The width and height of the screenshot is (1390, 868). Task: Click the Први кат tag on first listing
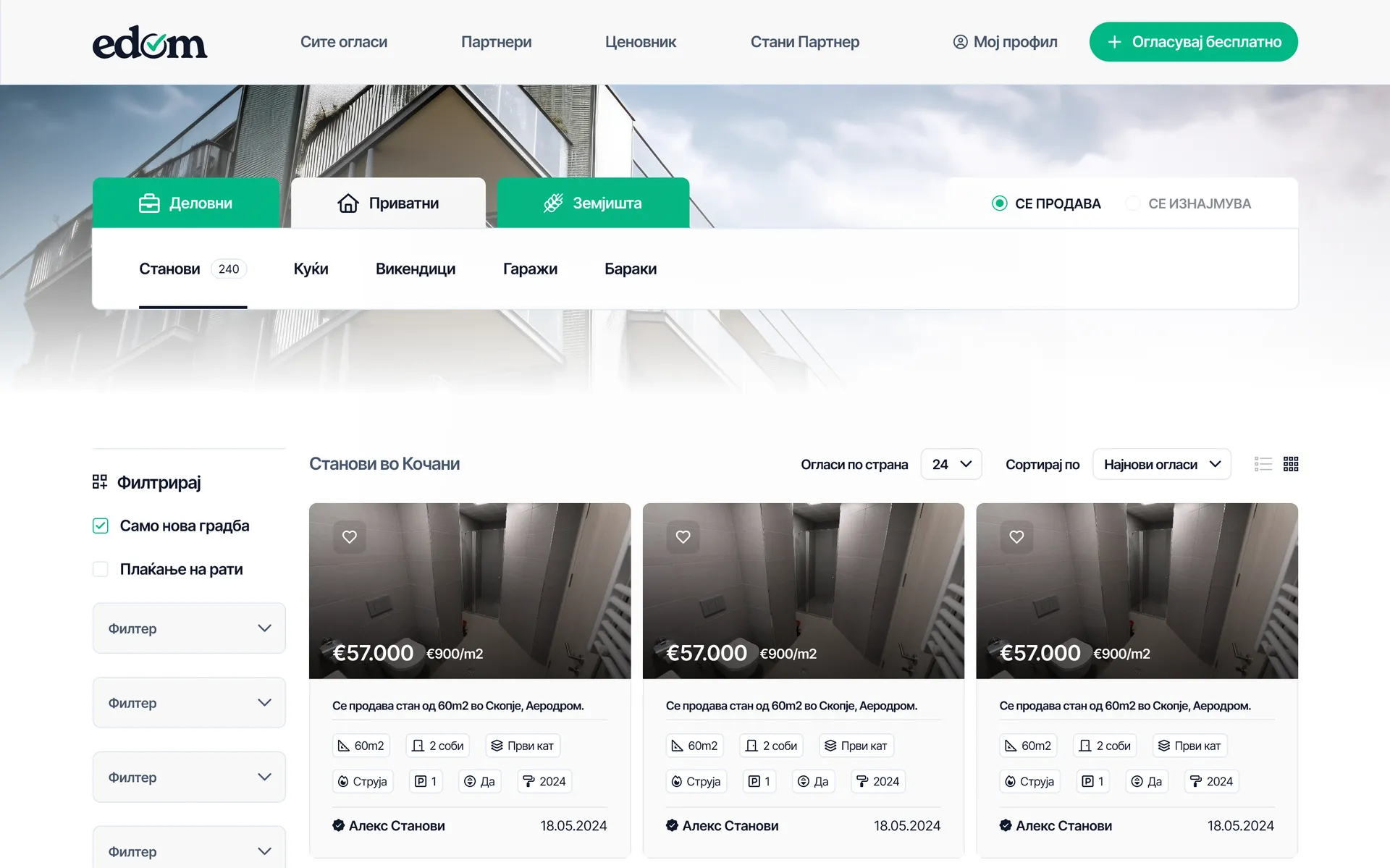[522, 746]
